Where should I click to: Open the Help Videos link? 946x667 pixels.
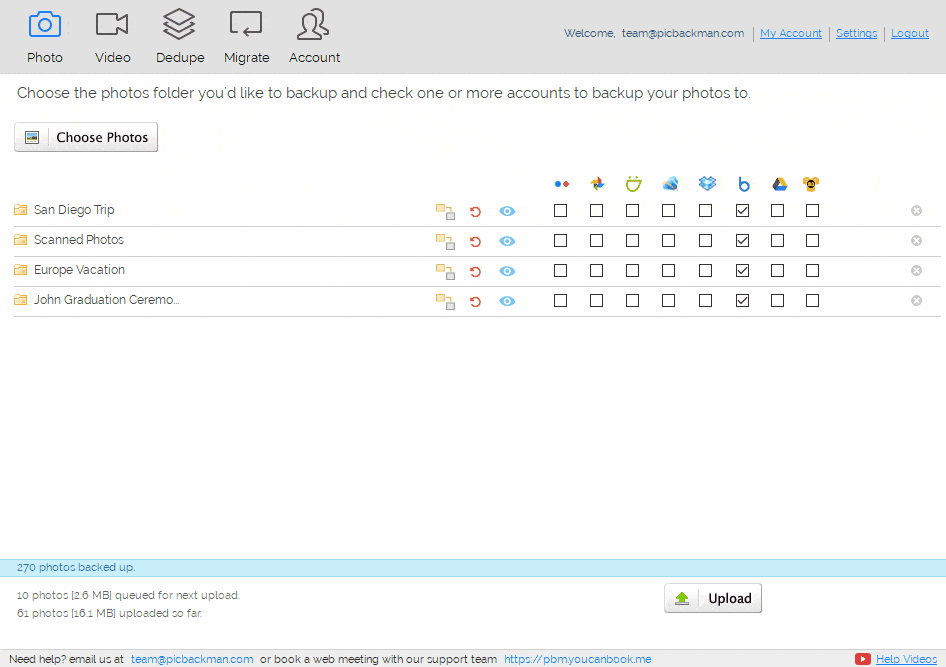coord(906,659)
